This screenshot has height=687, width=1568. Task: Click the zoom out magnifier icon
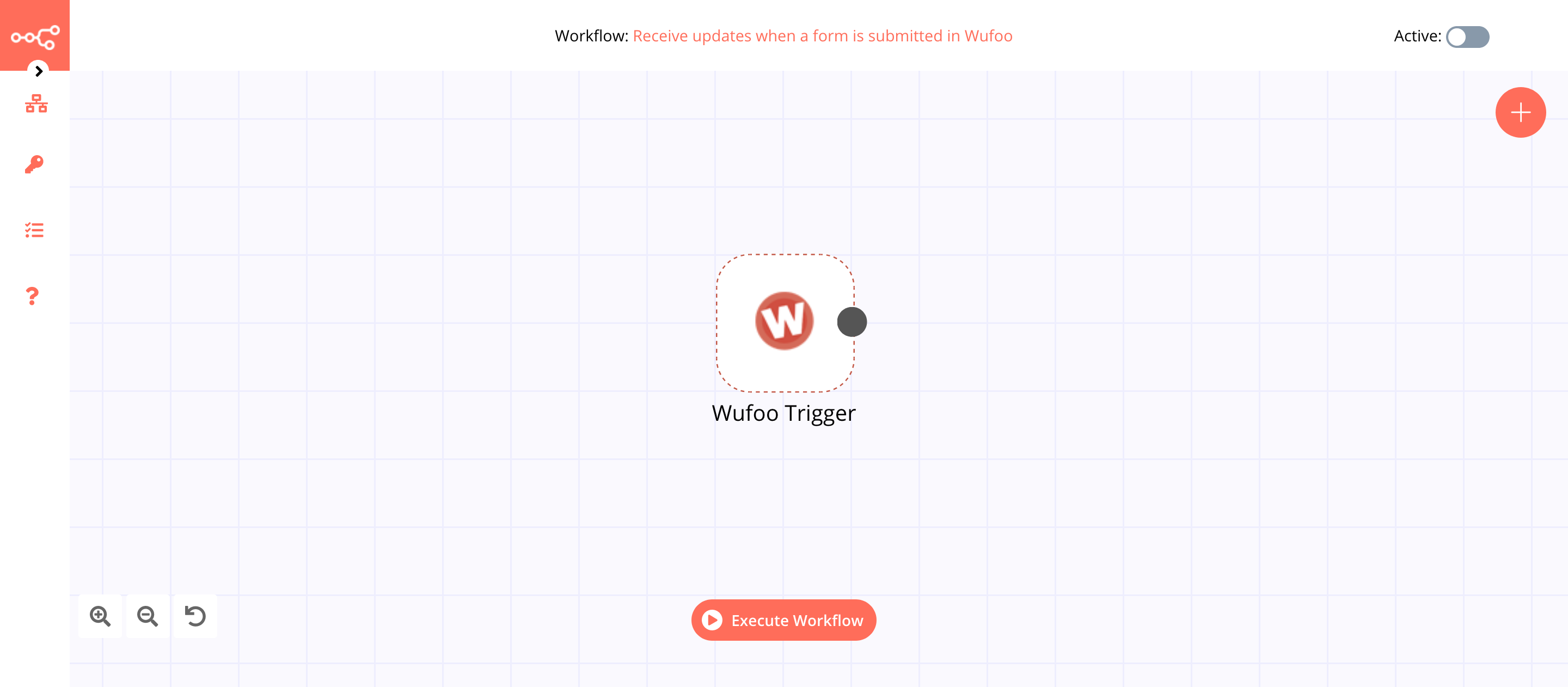[x=148, y=616]
